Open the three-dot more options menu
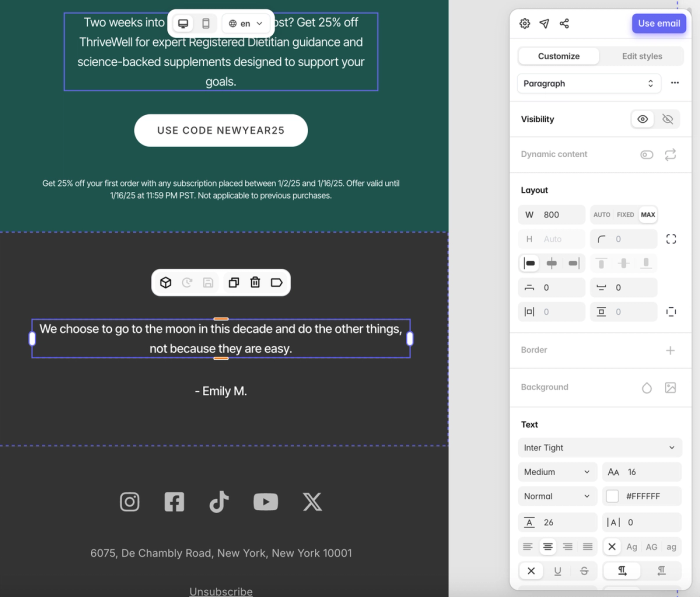 point(675,83)
